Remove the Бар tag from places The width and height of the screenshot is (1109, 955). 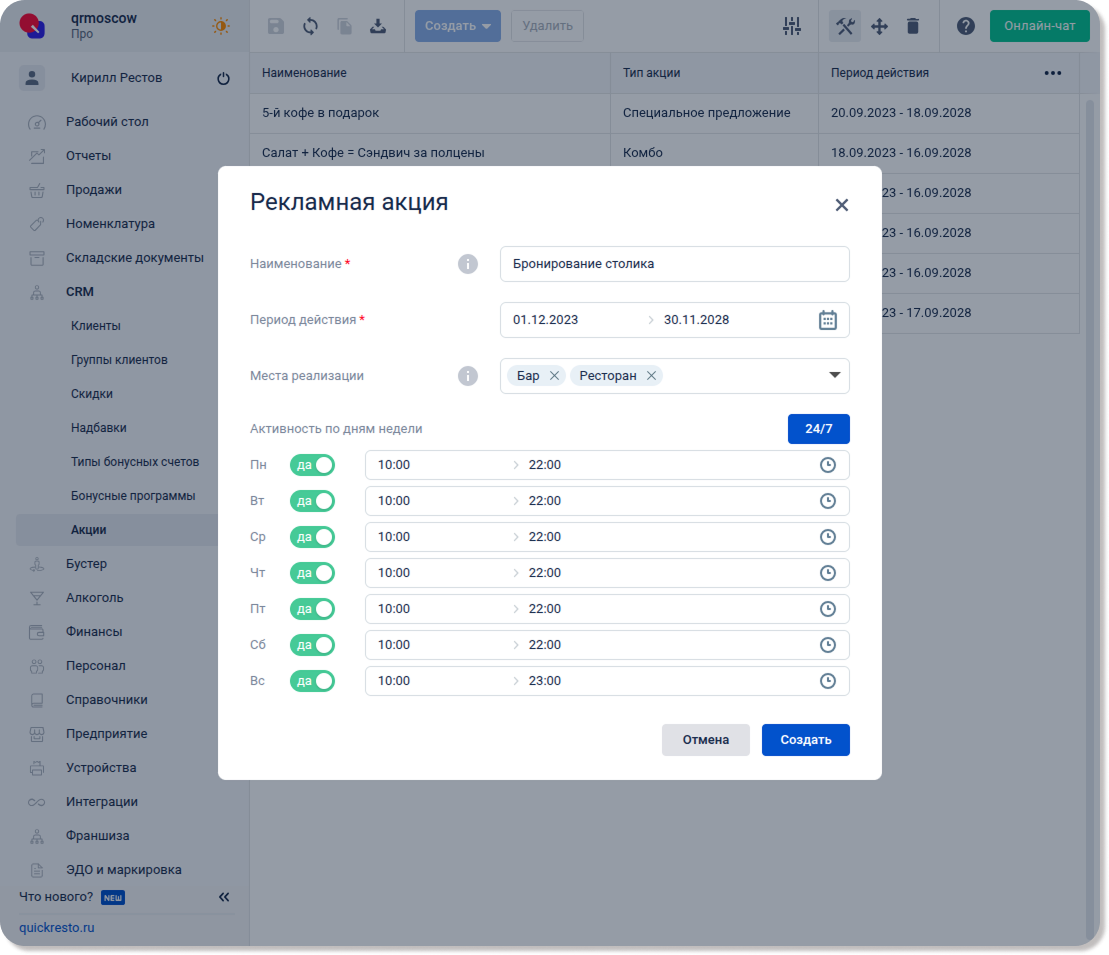click(554, 376)
